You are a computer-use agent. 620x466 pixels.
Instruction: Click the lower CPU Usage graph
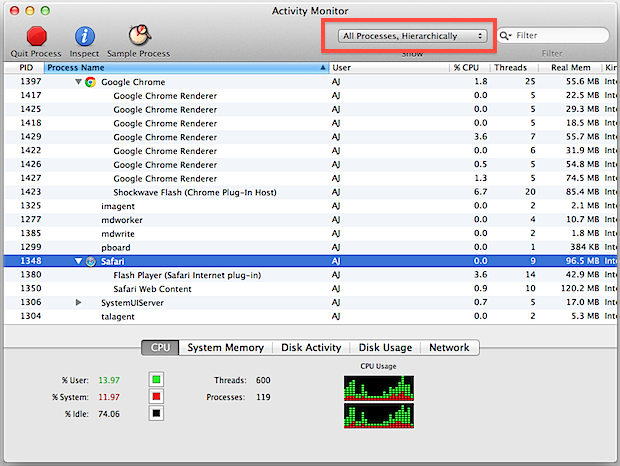point(379,416)
